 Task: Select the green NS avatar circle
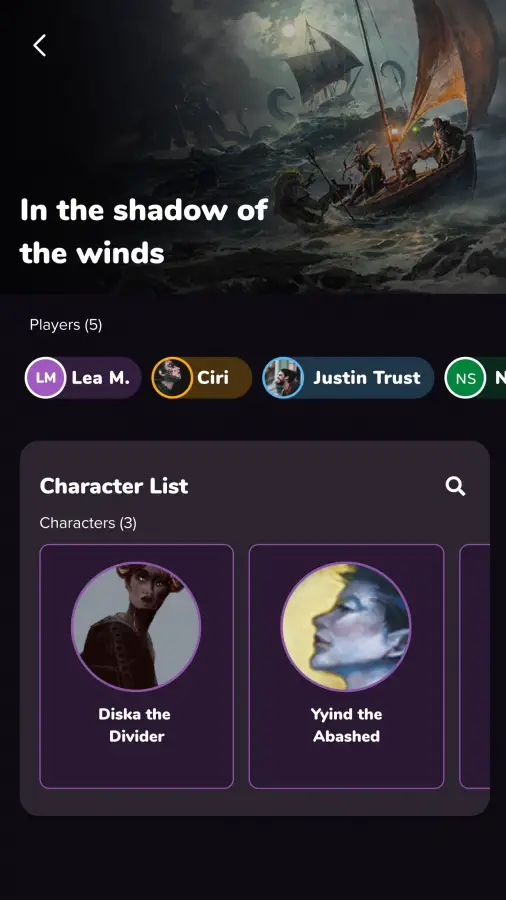(x=465, y=378)
